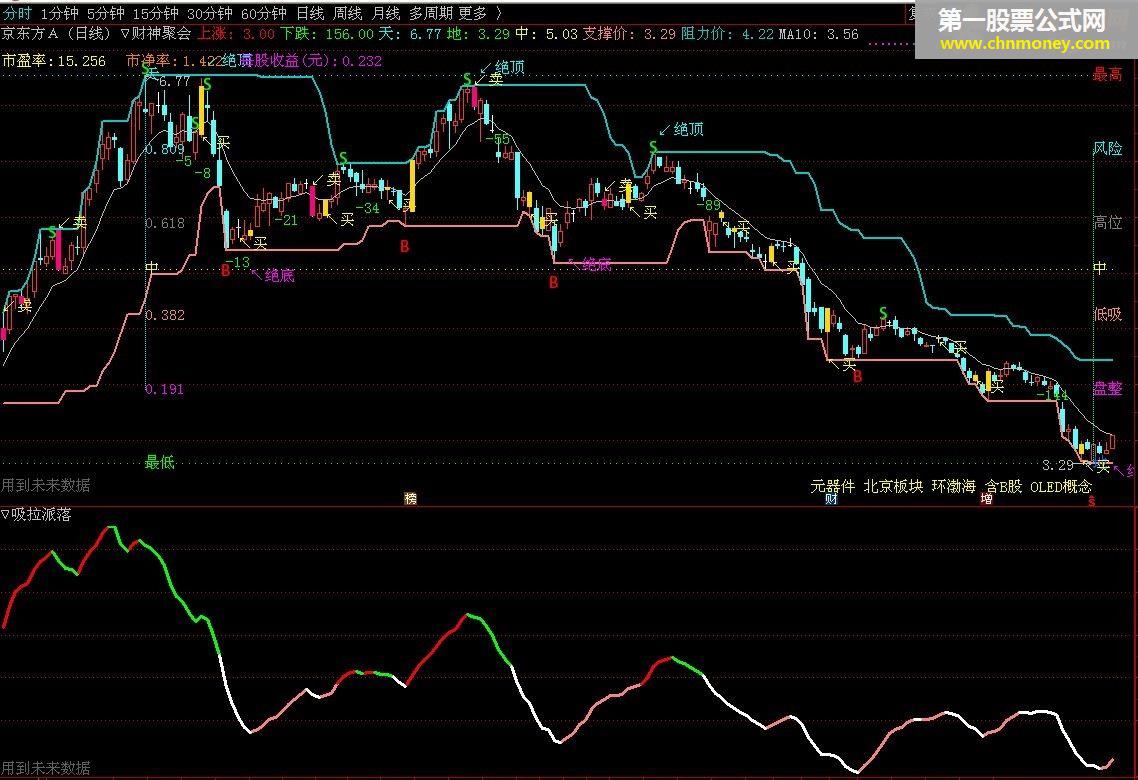Click the 增 marker icon

(986, 498)
